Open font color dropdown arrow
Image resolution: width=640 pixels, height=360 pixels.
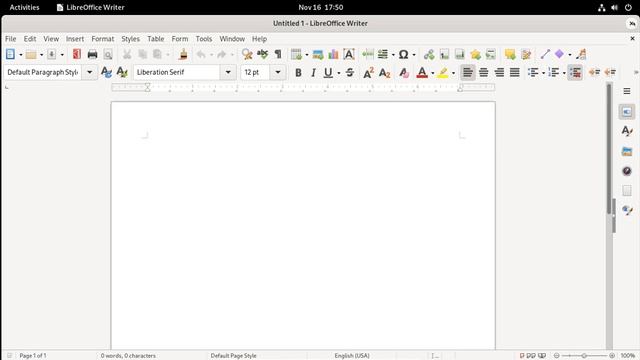(433, 73)
